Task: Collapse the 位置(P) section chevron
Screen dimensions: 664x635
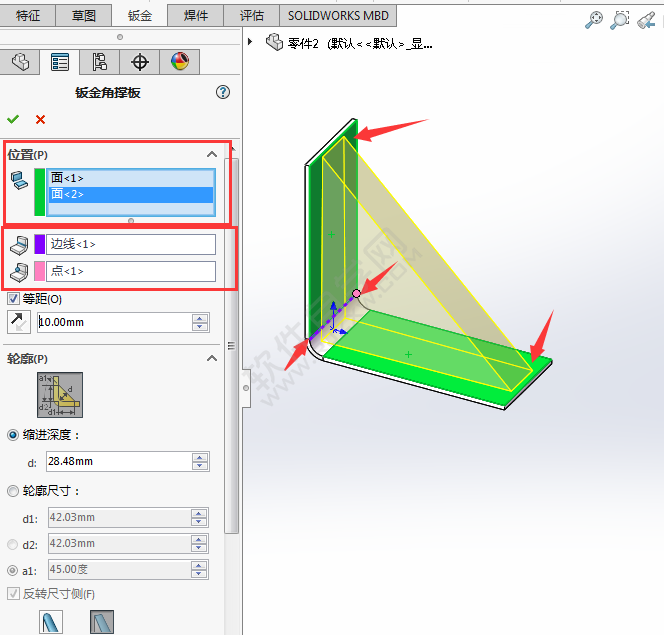Action: point(212,154)
